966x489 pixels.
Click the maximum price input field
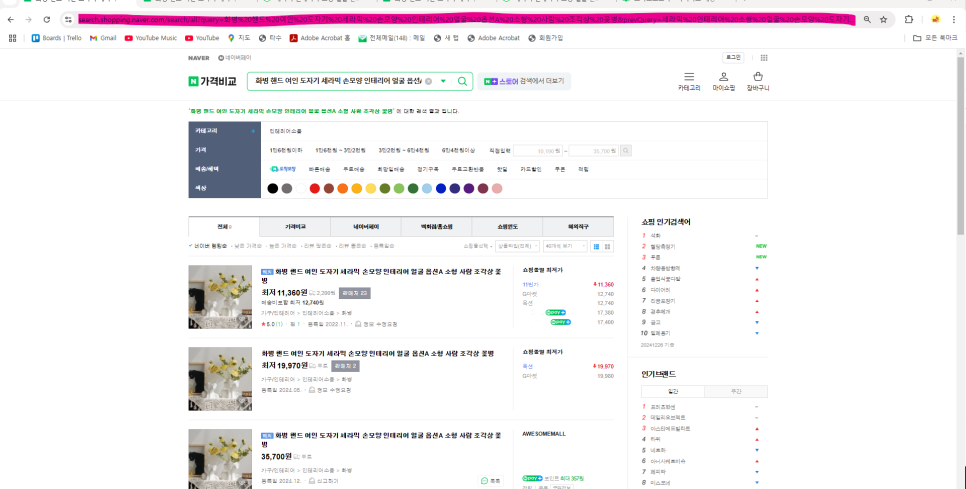click(x=593, y=150)
